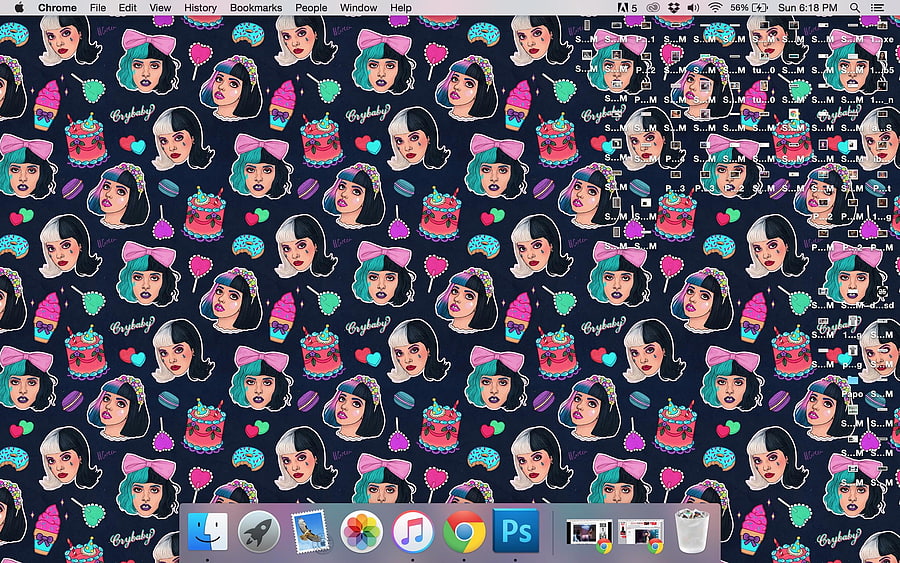900x563 pixels.
Task: Open the Bookmarks menu
Action: pyautogui.click(x=256, y=7)
